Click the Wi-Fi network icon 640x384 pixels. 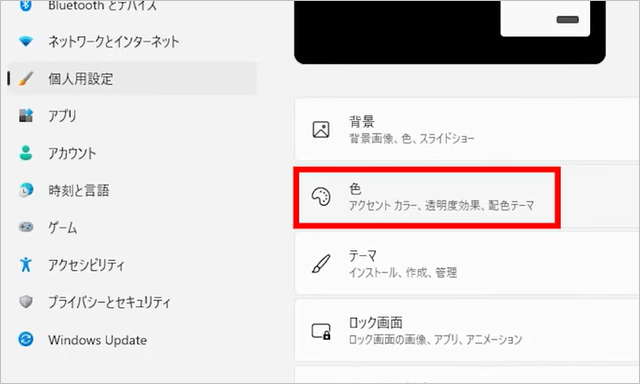pos(26,41)
